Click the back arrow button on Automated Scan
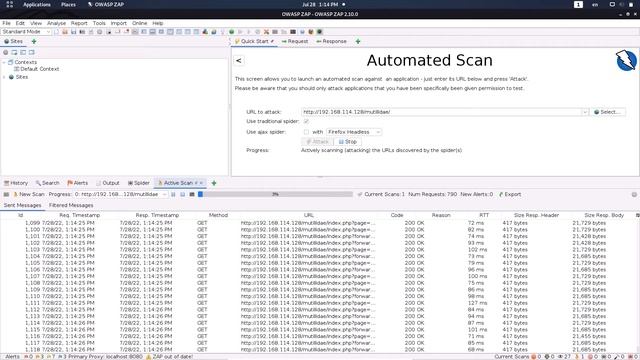Viewport: 640px width, 360px height. click(x=239, y=60)
